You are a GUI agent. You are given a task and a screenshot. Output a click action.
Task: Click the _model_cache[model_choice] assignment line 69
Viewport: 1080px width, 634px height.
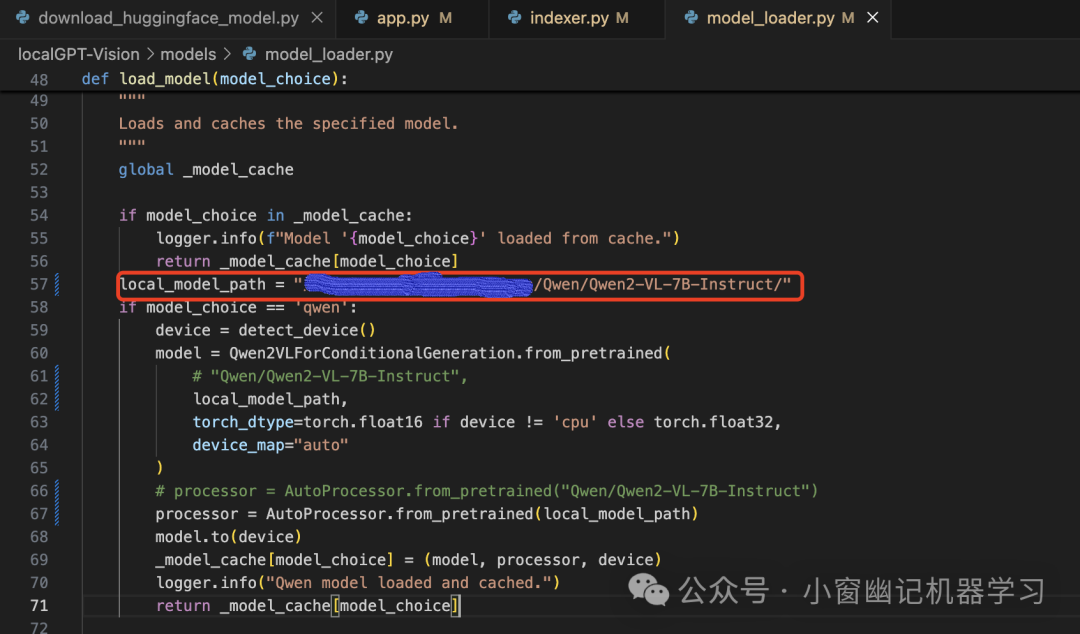coord(409,560)
